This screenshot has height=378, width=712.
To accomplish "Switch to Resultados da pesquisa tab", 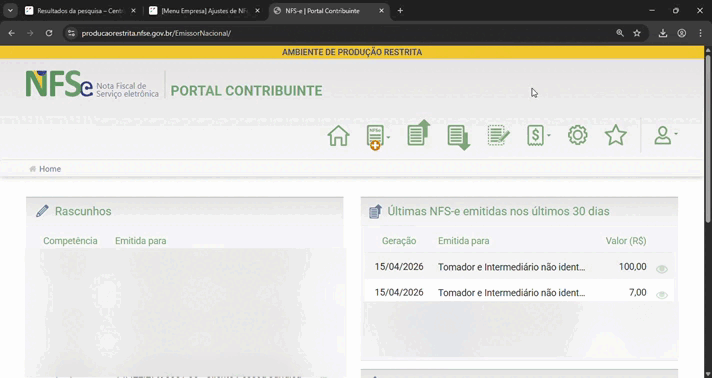I will coord(79,11).
